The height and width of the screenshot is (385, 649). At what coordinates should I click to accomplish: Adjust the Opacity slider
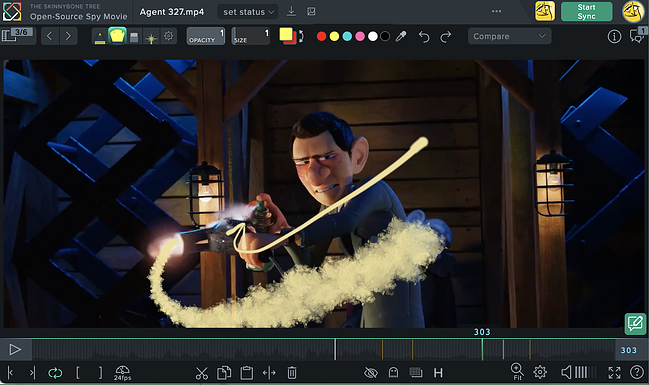pos(206,36)
